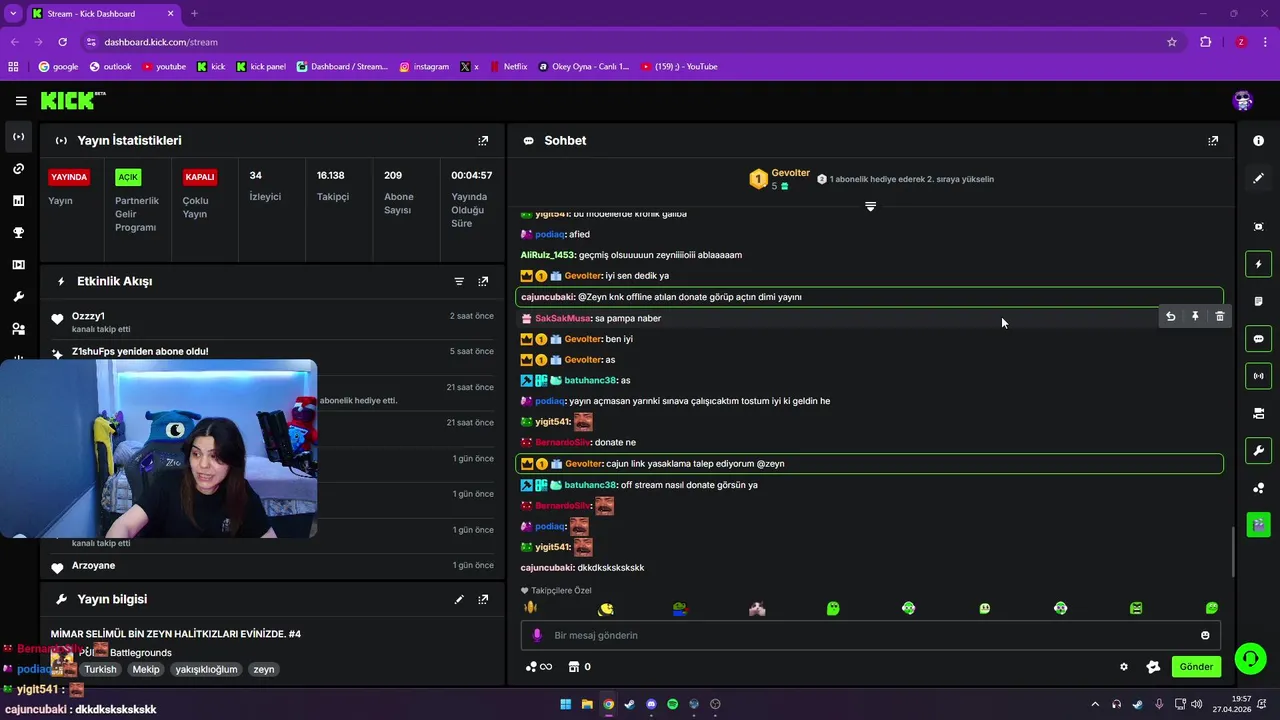This screenshot has height=720, width=1280.
Task: Open the profile avatar at top right
Action: [x=1243, y=100]
